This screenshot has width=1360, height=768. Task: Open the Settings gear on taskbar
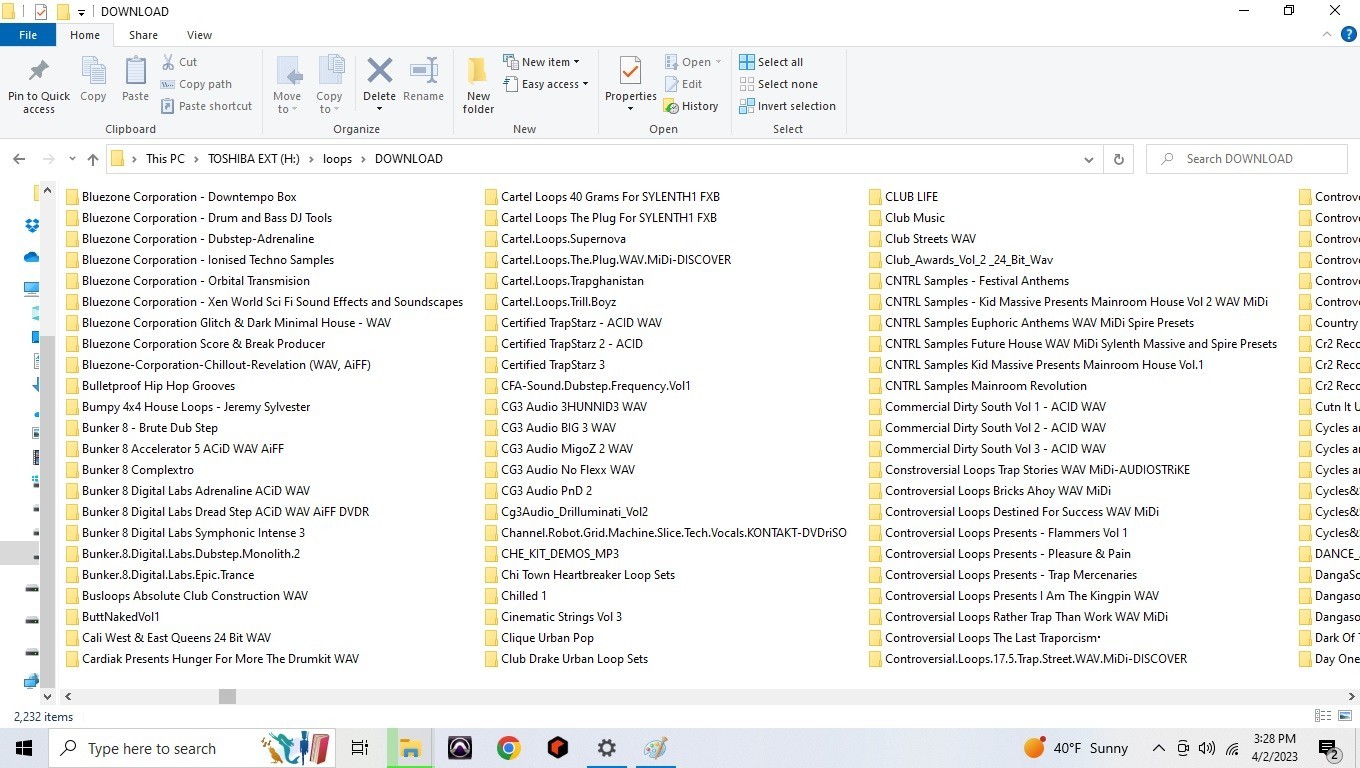607,748
